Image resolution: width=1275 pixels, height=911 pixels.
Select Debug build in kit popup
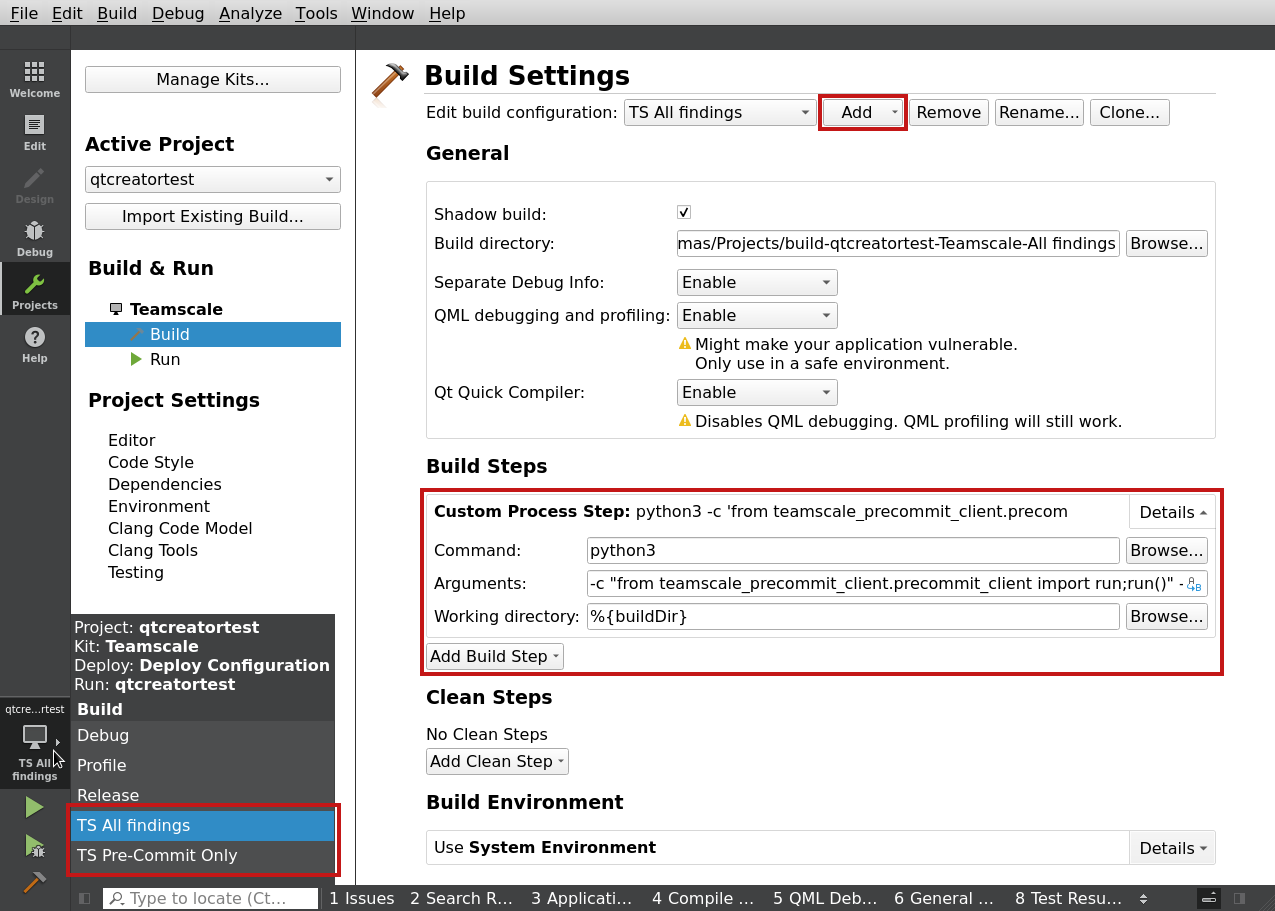202,735
